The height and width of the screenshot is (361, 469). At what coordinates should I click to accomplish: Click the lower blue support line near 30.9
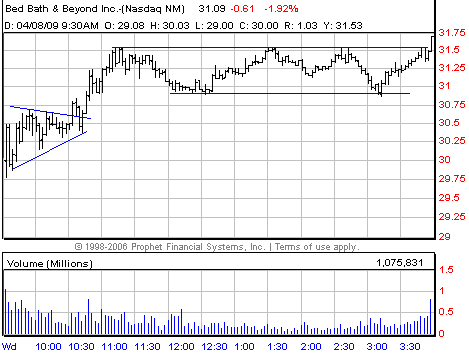point(290,93)
